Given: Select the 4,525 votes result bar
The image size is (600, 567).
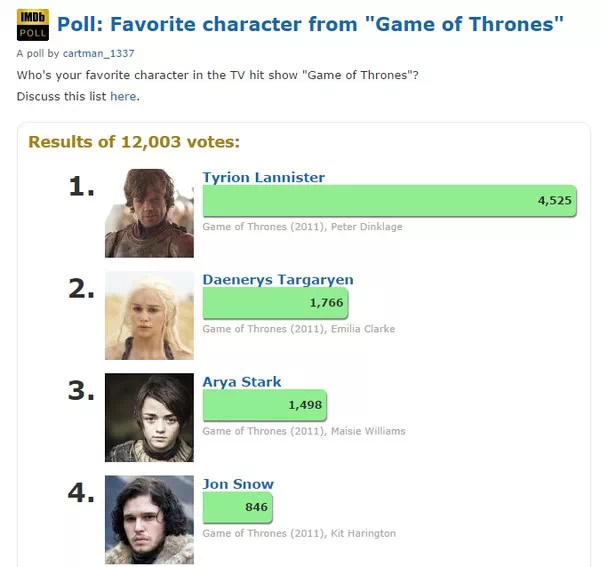Looking at the screenshot, I should 390,200.
